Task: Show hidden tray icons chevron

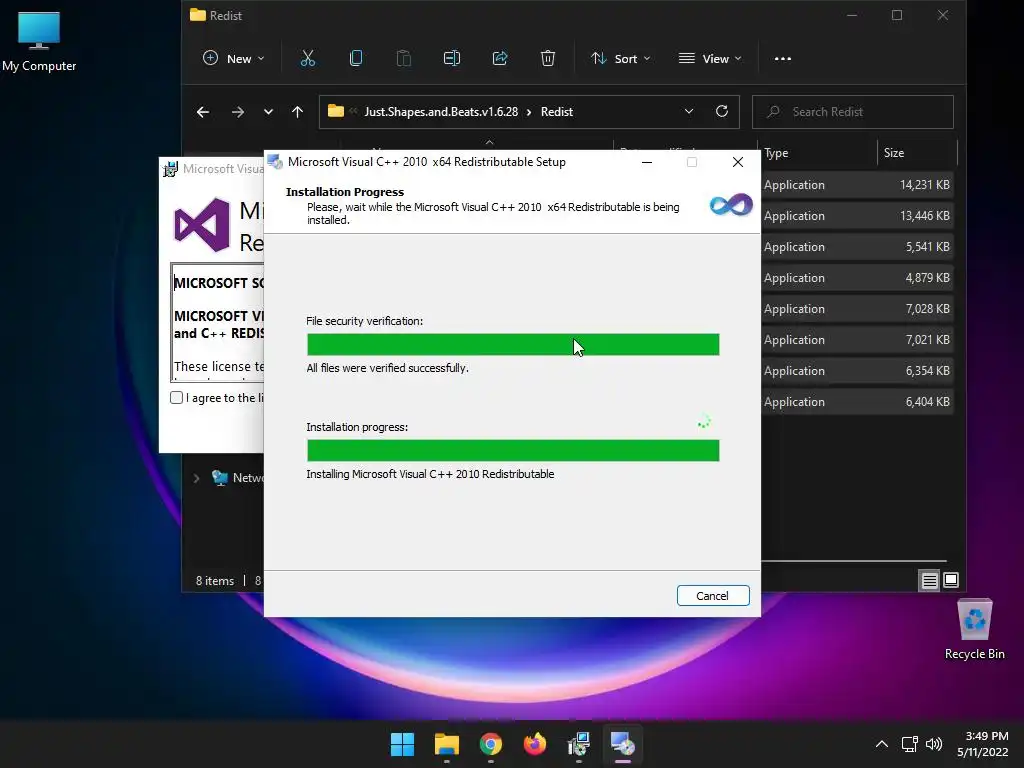Action: 882,744
